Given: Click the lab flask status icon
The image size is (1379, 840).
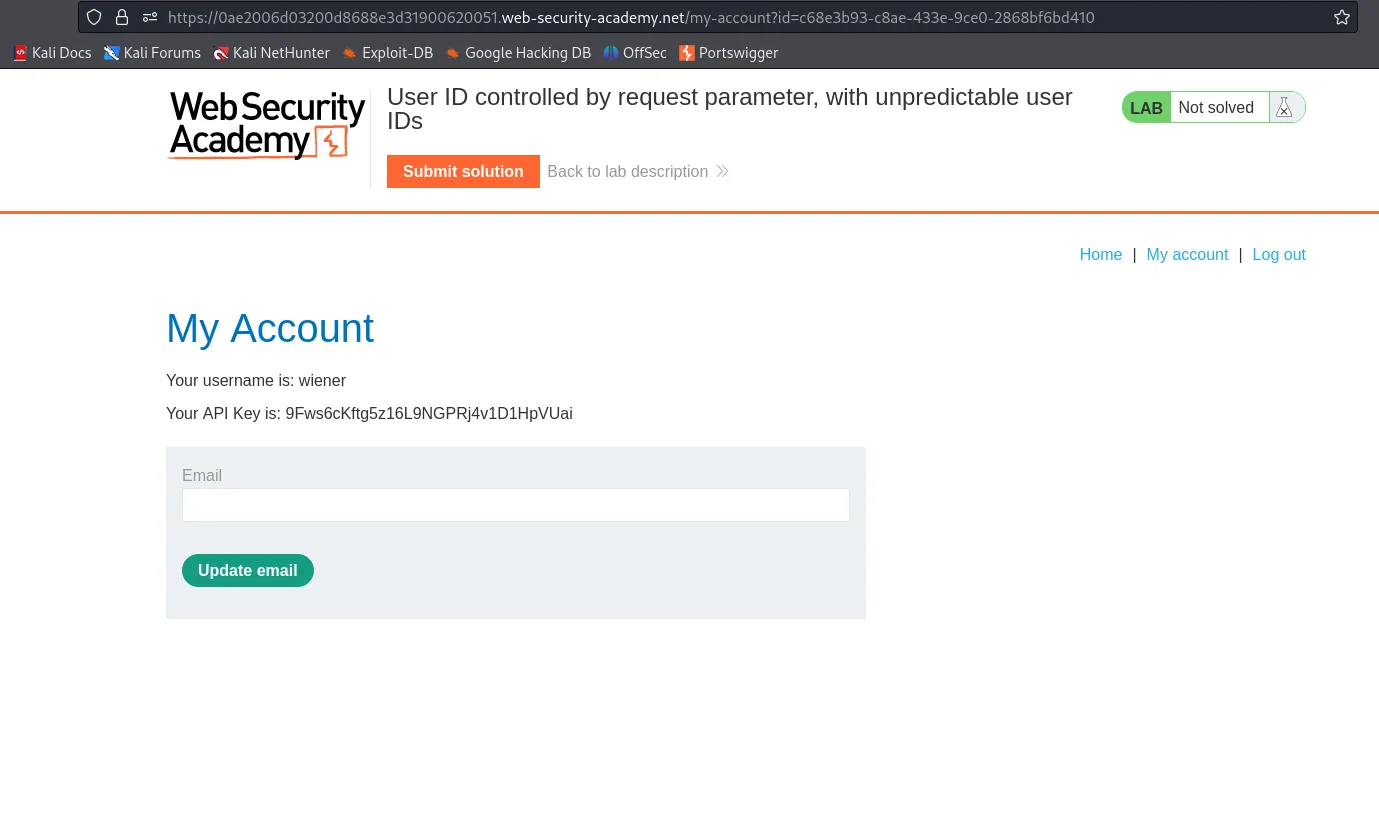Looking at the screenshot, I should click(1285, 107).
